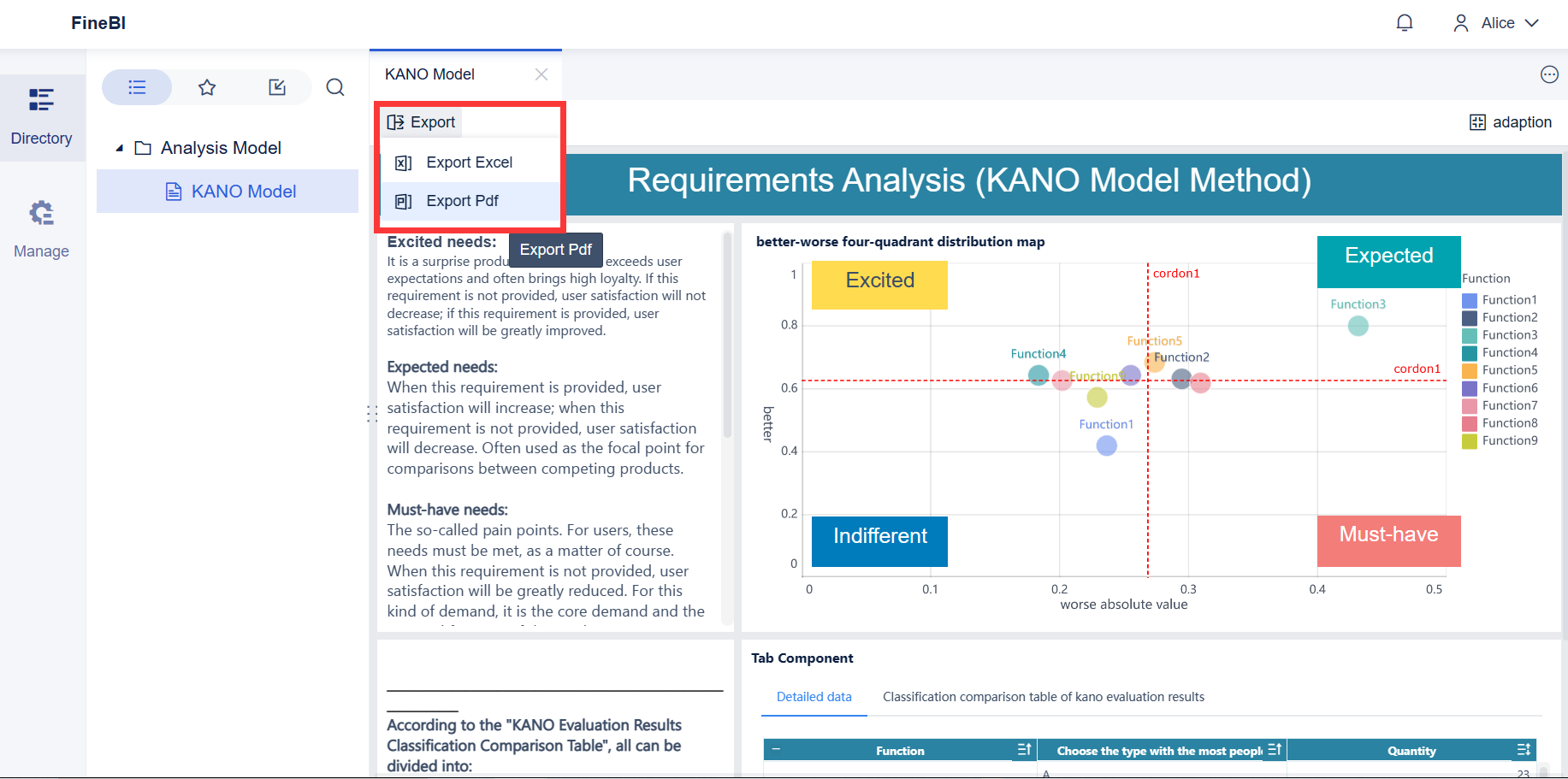Click the Function1 legend color swatch
This screenshot has height=779, width=1568.
[1470, 300]
